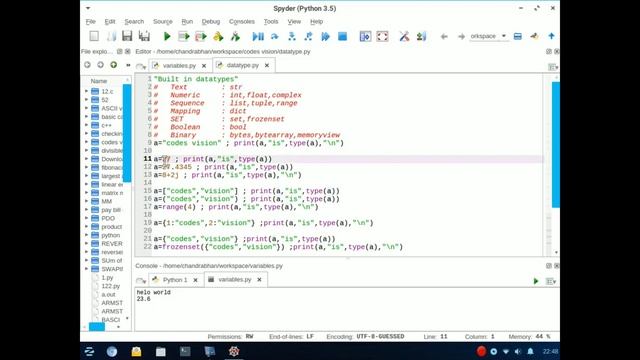Save all open files

(144, 36)
